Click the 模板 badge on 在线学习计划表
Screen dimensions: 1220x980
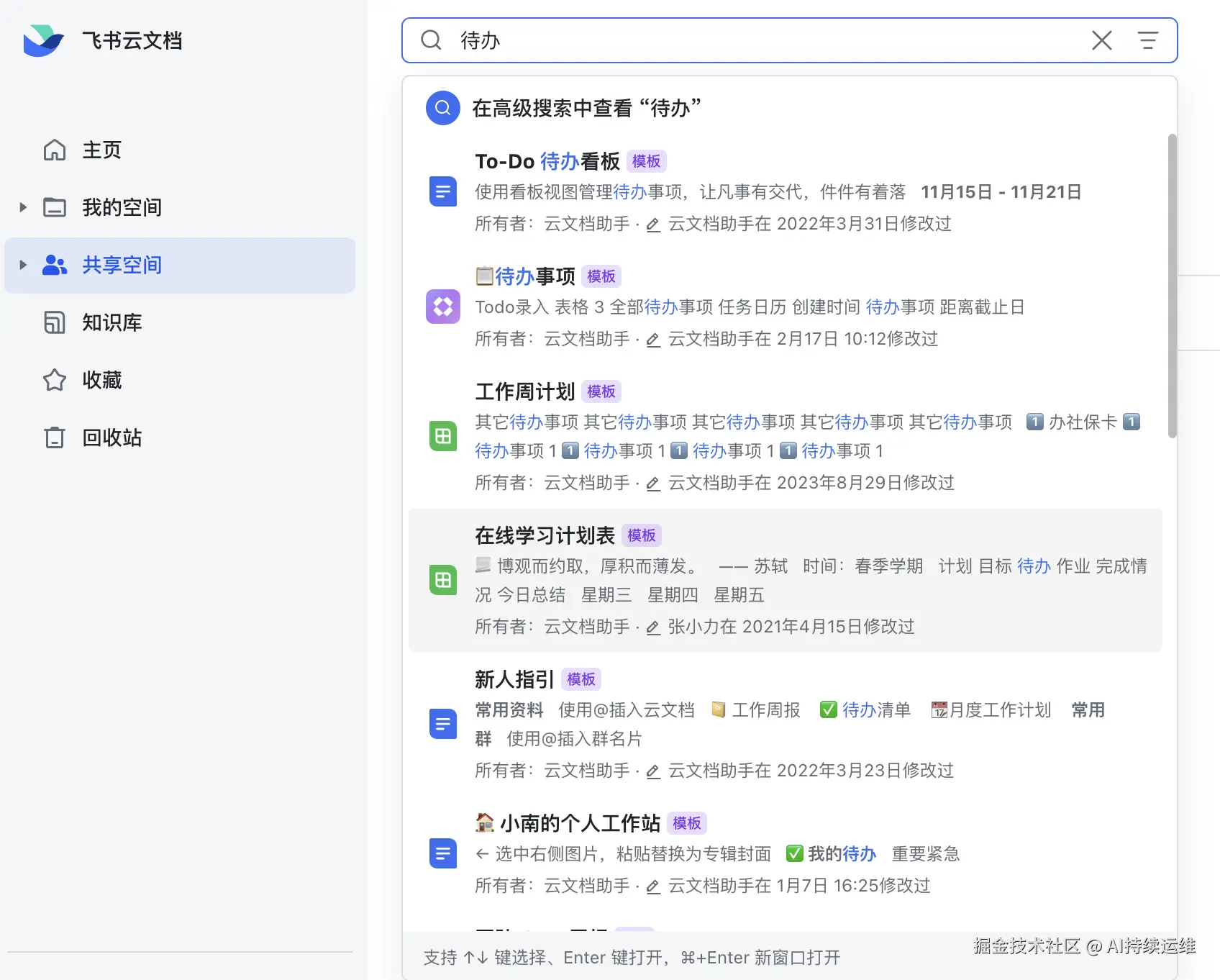coord(642,535)
